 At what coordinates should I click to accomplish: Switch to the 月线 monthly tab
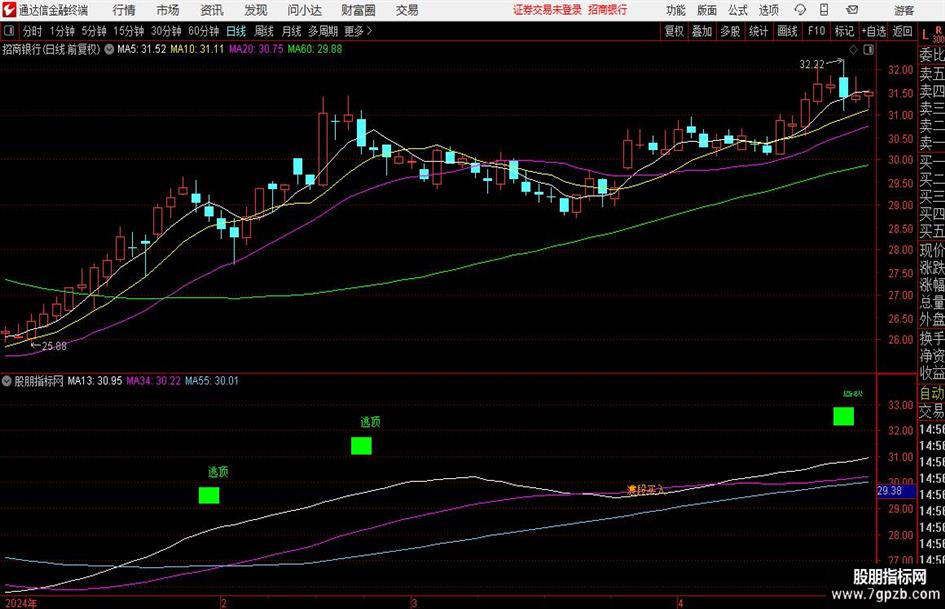292,31
